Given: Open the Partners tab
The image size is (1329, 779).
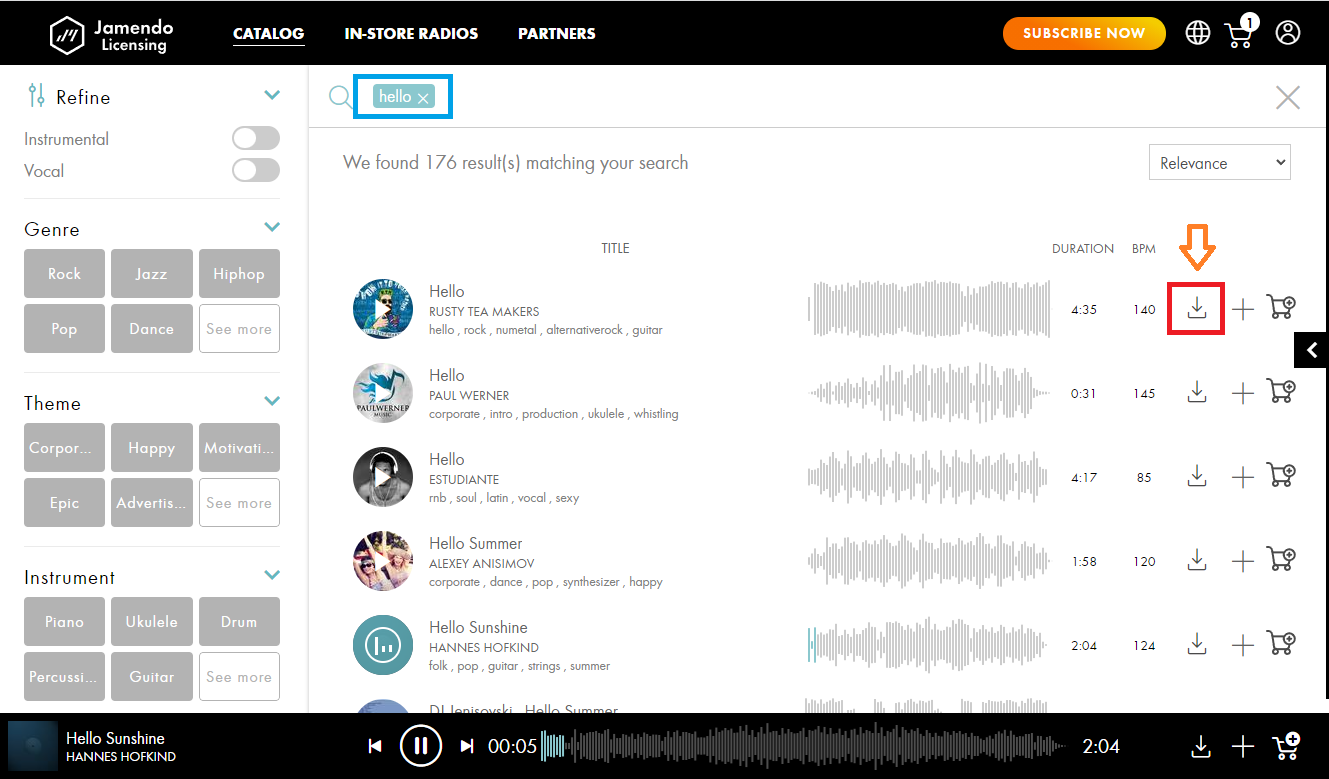Looking at the screenshot, I should (x=556, y=33).
